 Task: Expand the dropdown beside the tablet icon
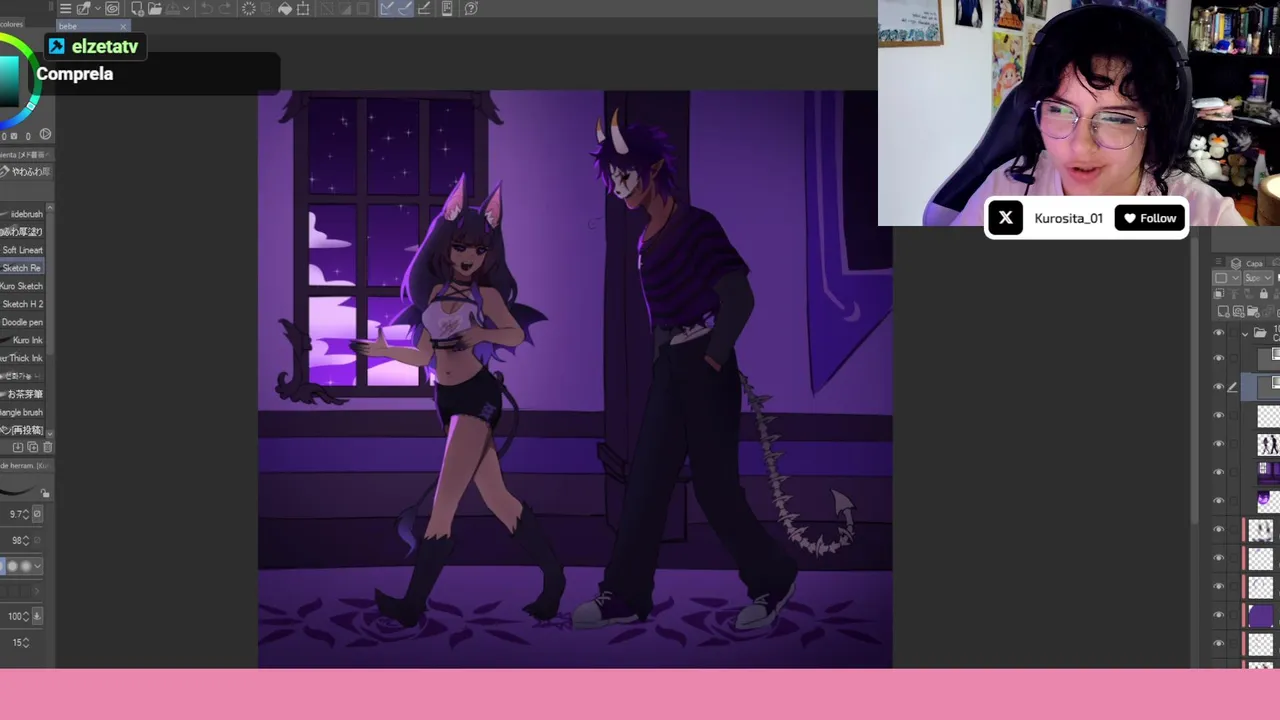tap(98, 8)
